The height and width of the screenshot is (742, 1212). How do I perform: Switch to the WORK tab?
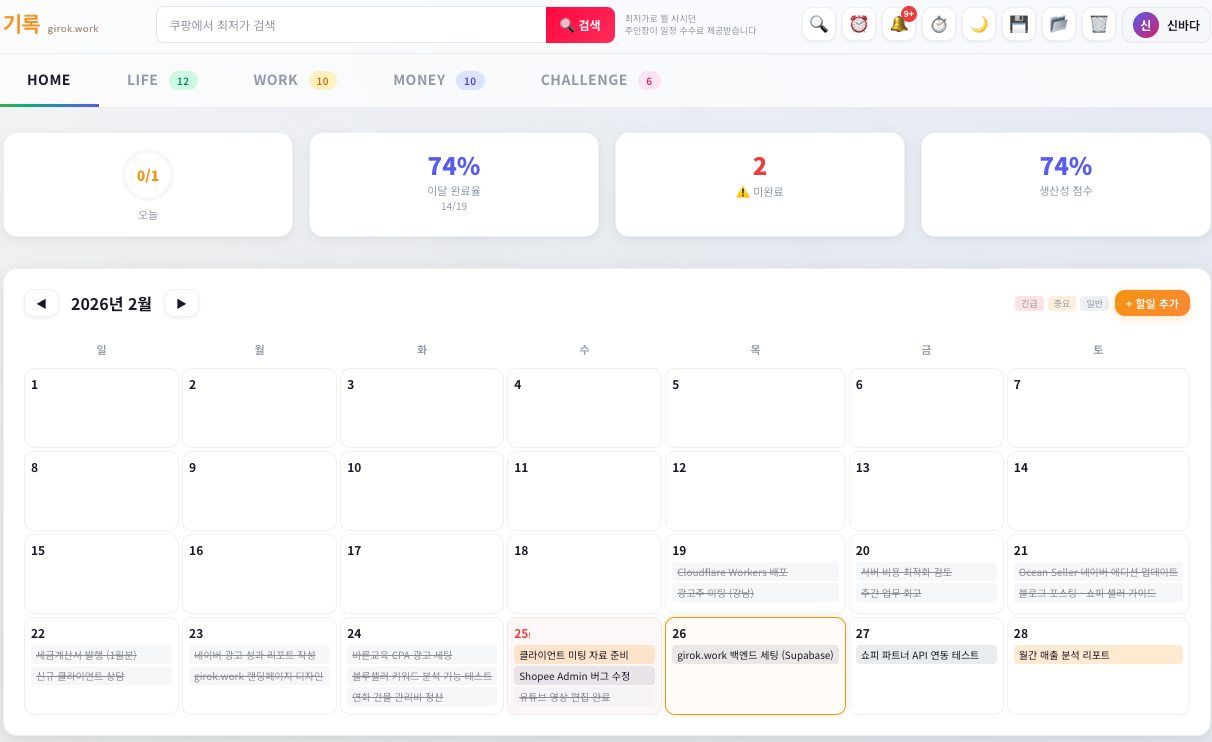click(x=277, y=79)
